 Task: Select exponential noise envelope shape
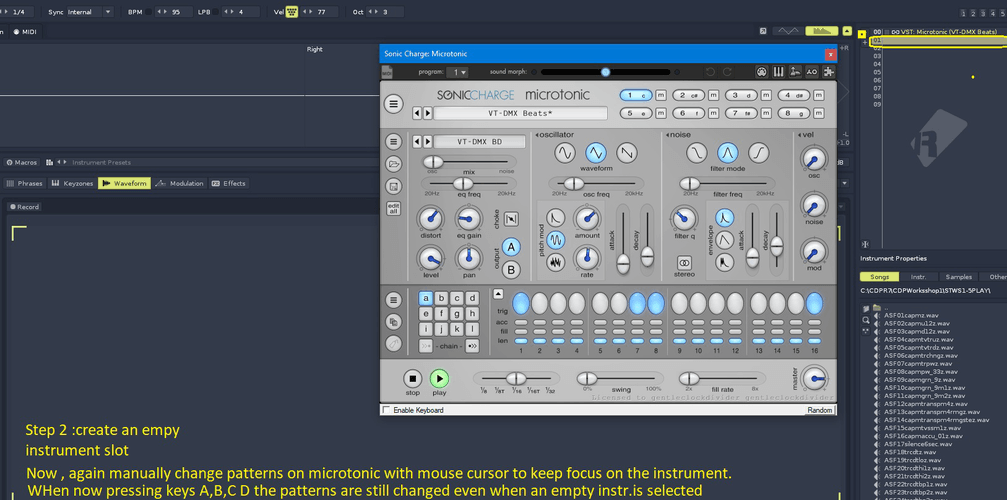(724, 219)
